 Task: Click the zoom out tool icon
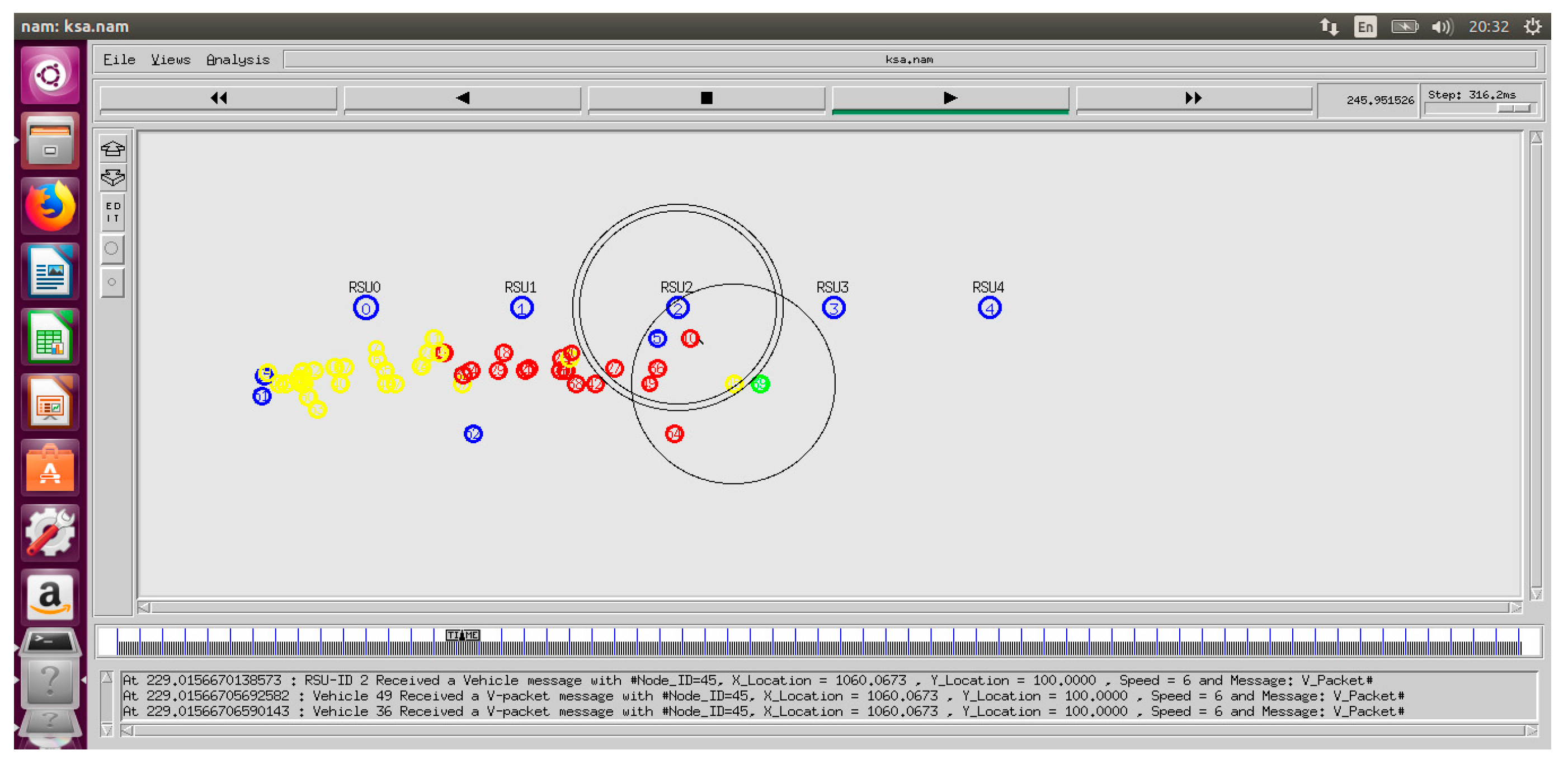(x=112, y=177)
